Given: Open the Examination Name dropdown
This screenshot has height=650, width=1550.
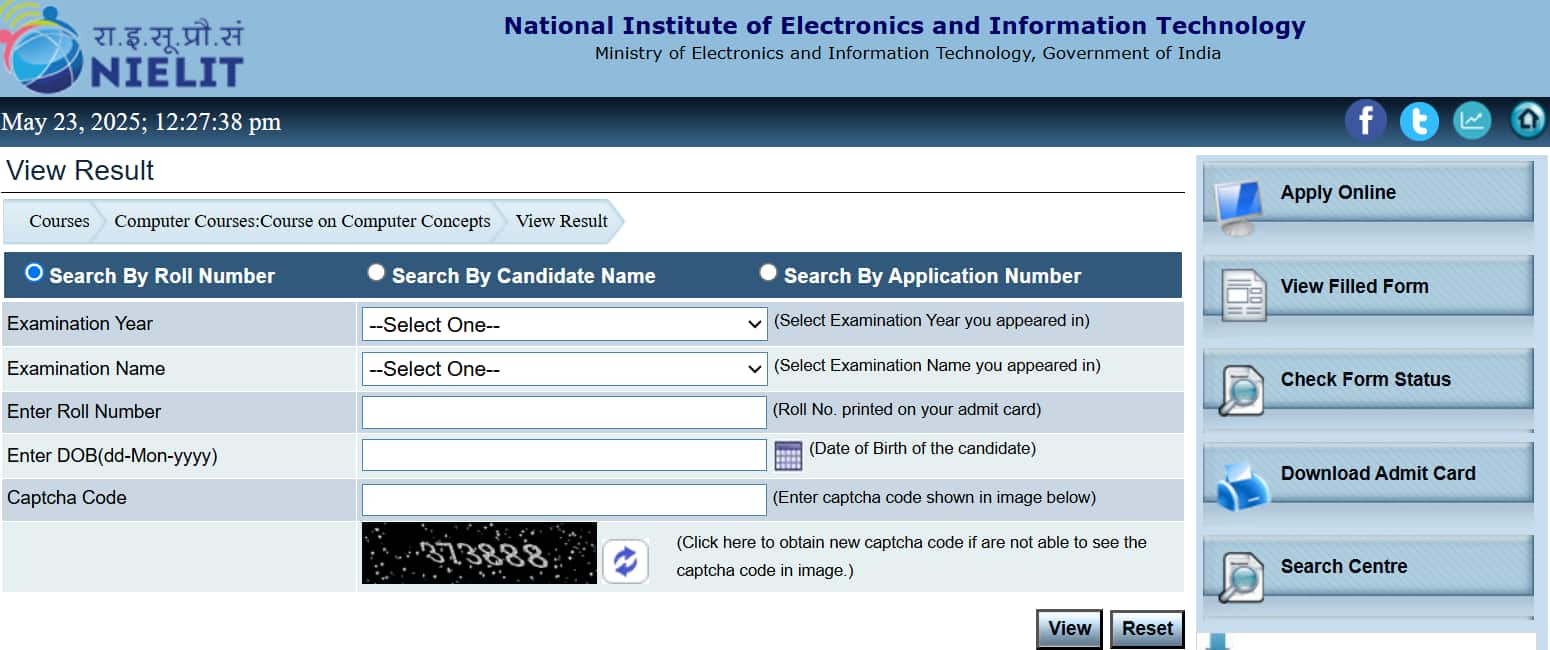Looking at the screenshot, I should (x=563, y=368).
